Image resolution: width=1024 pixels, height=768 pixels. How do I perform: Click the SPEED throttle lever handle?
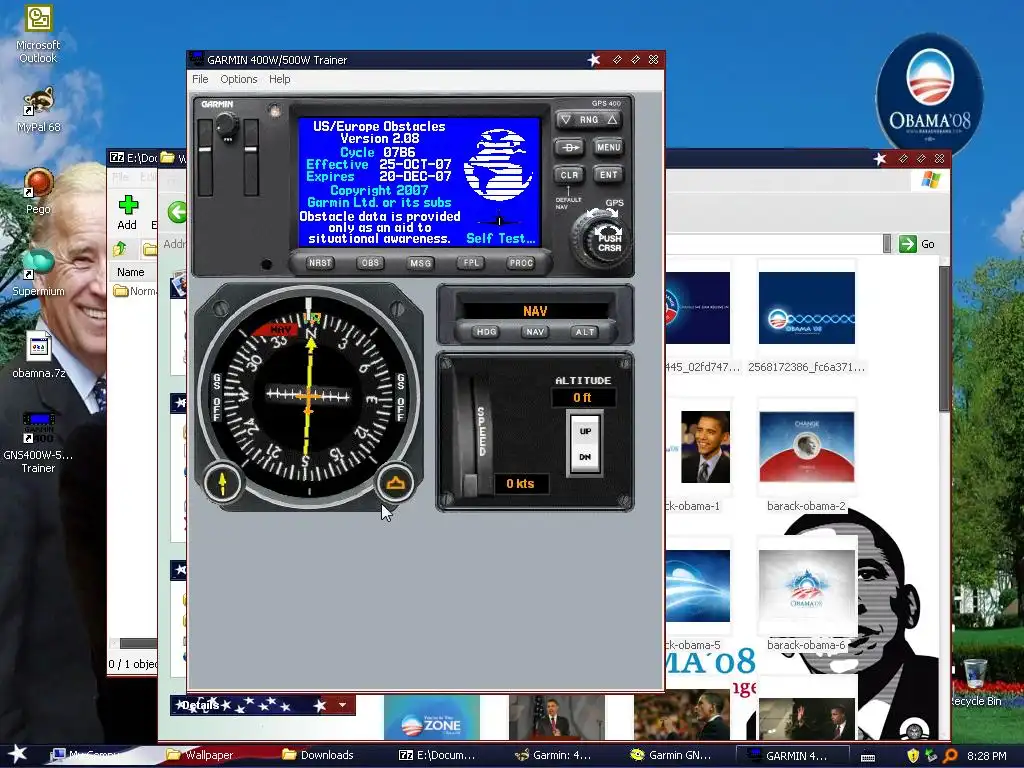point(470,487)
